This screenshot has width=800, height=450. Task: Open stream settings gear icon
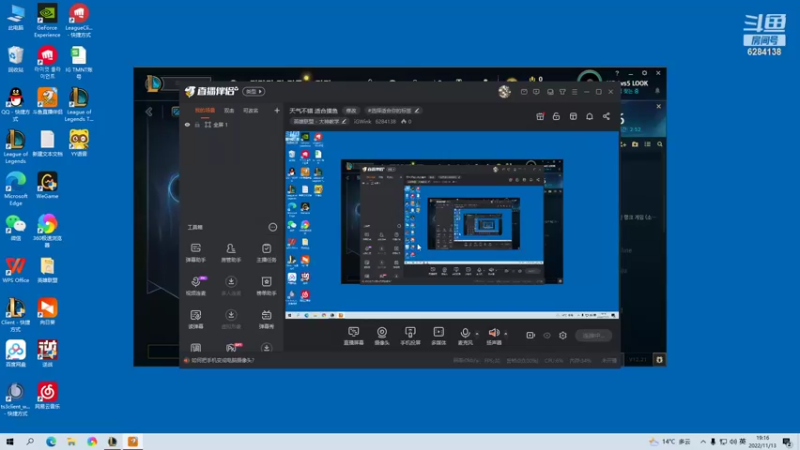tap(563, 335)
